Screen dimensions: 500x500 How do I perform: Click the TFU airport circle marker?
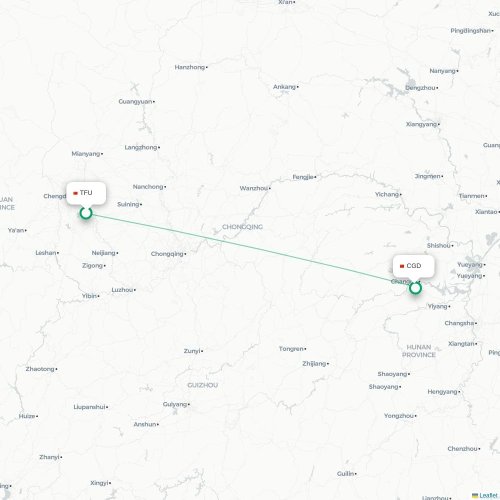pos(86,213)
